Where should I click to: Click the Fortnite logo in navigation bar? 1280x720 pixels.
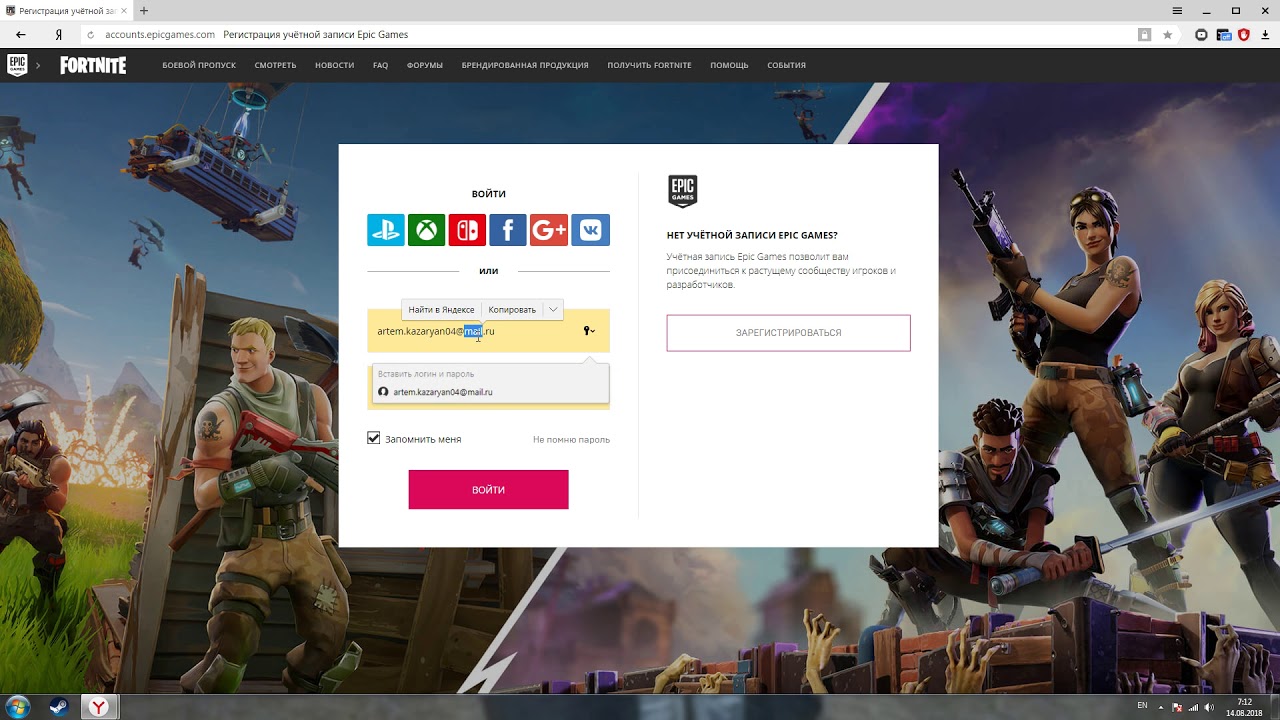click(x=93, y=65)
